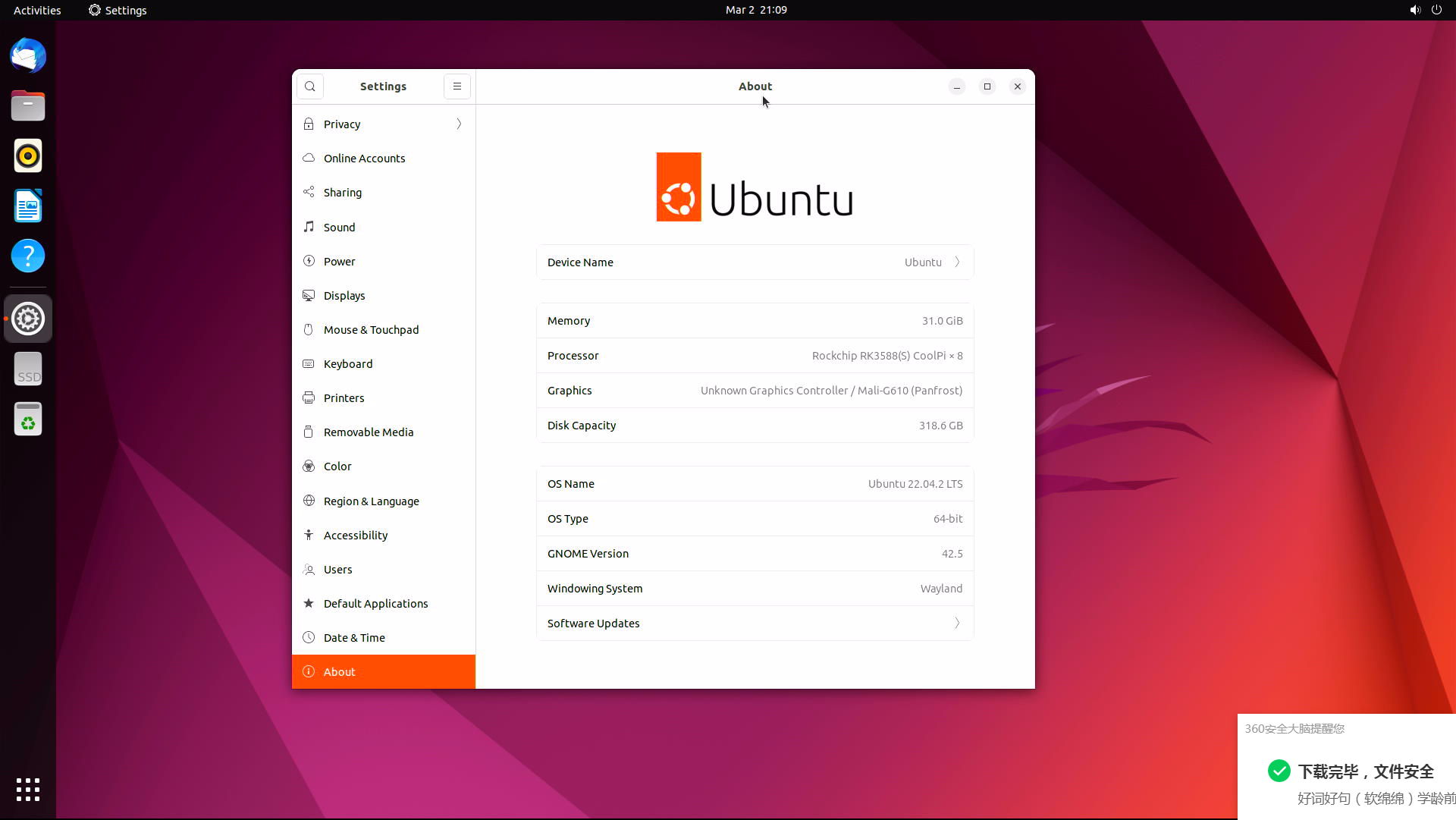Image resolution: width=1456 pixels, height=820 pixels.
Task: Click the Printers label in the sidebar
Action: [344, 398]
